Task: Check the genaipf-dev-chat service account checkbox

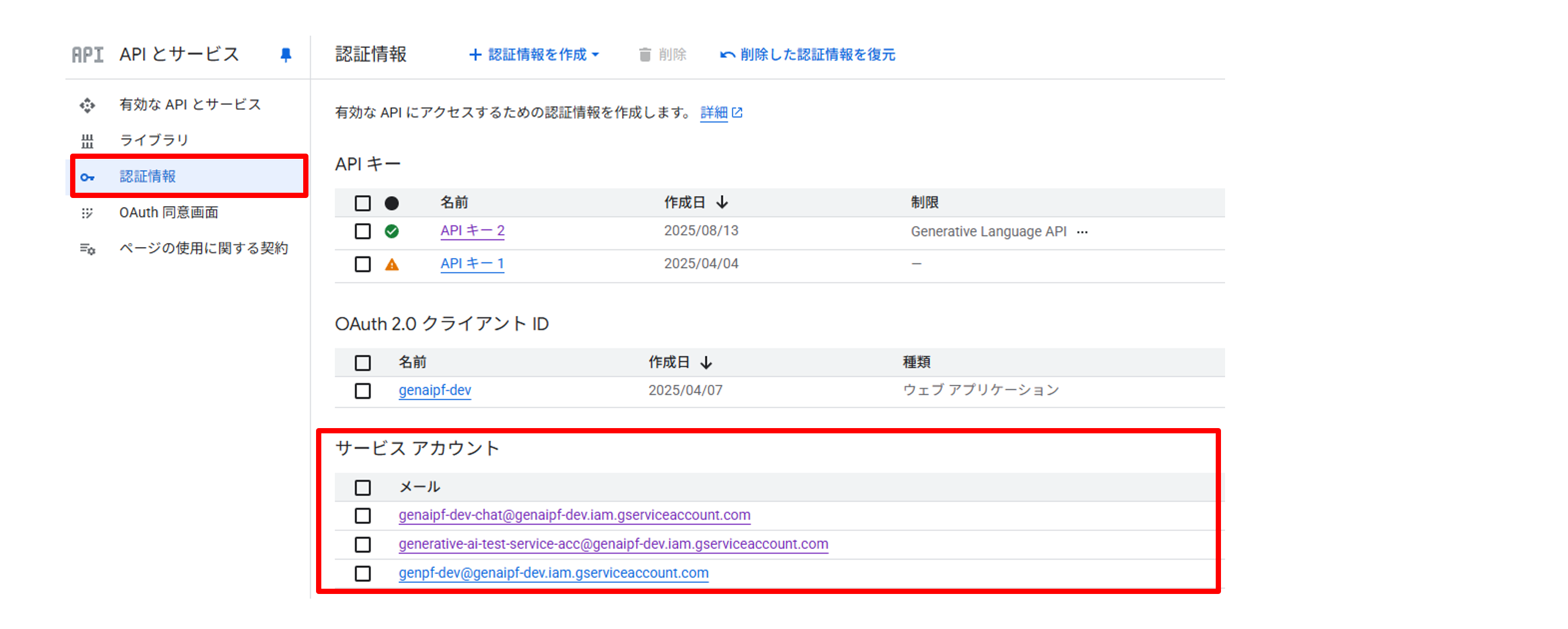Action: 363,516
